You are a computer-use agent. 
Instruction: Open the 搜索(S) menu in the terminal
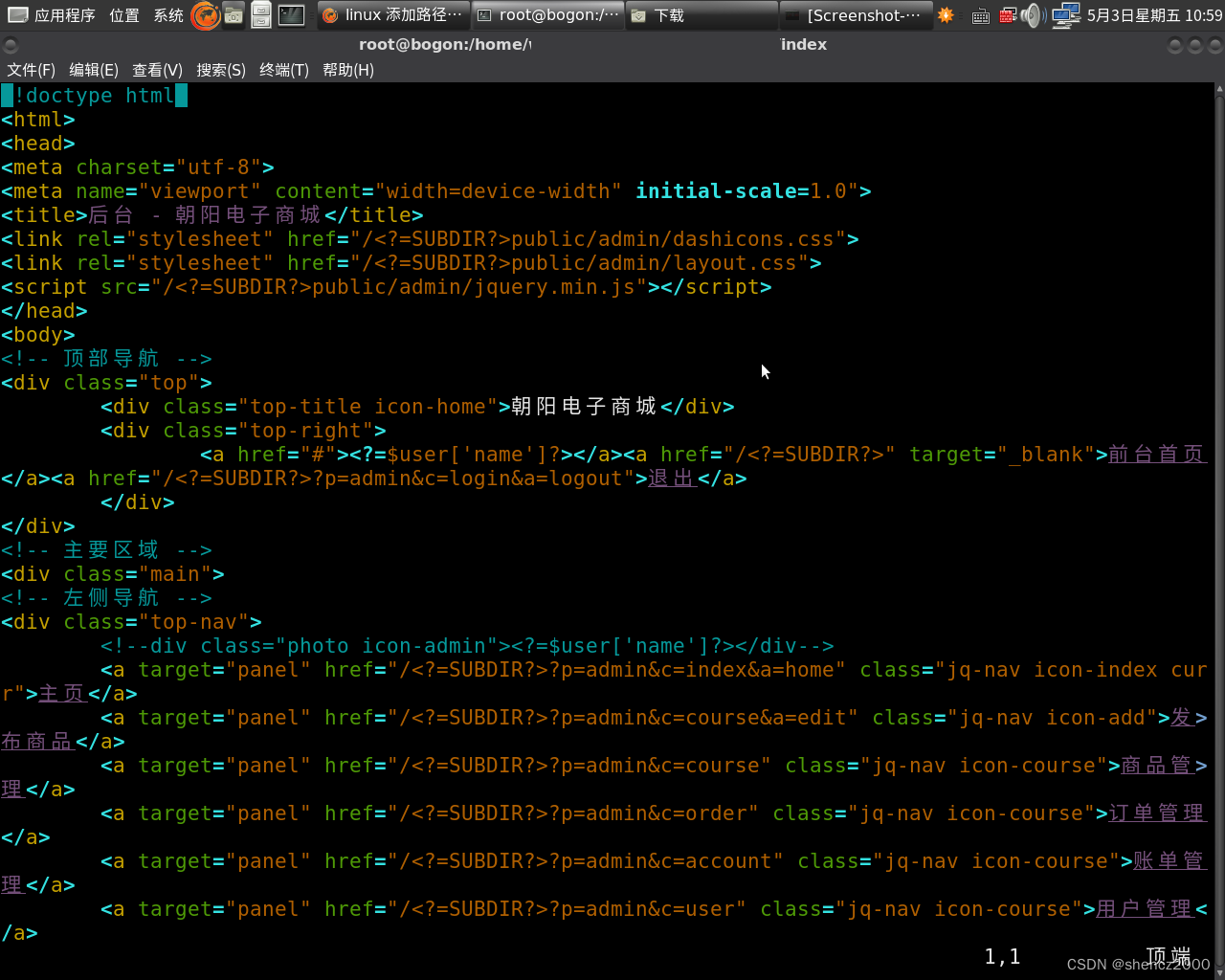[x=221, y=70]
